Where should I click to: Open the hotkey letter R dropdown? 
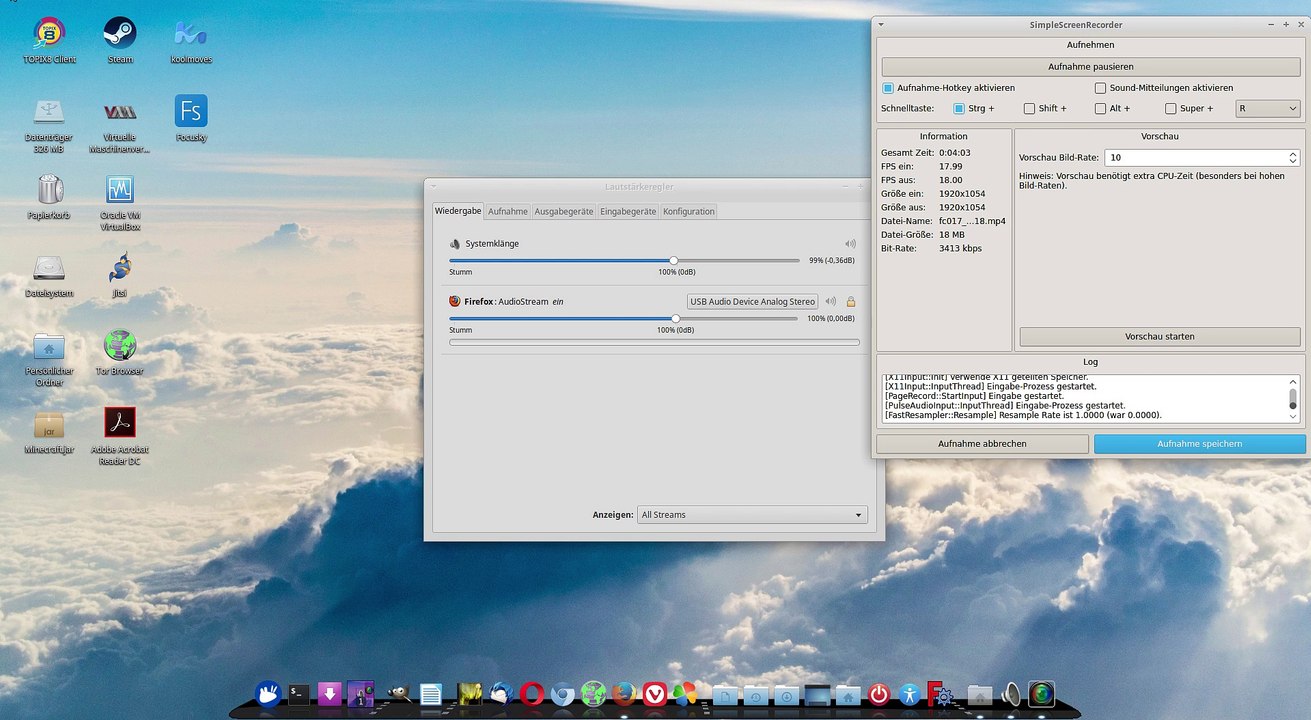tap(1268, 108)
